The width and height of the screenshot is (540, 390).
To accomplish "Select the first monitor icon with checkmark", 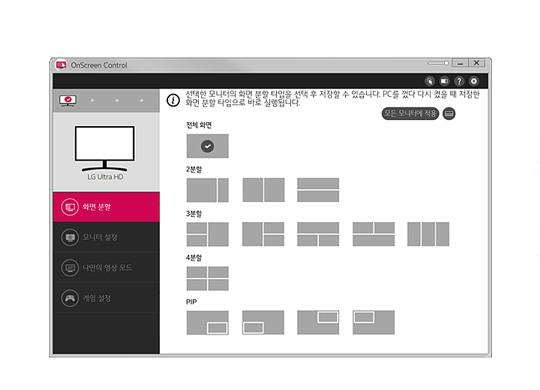I will coord(68,101).
